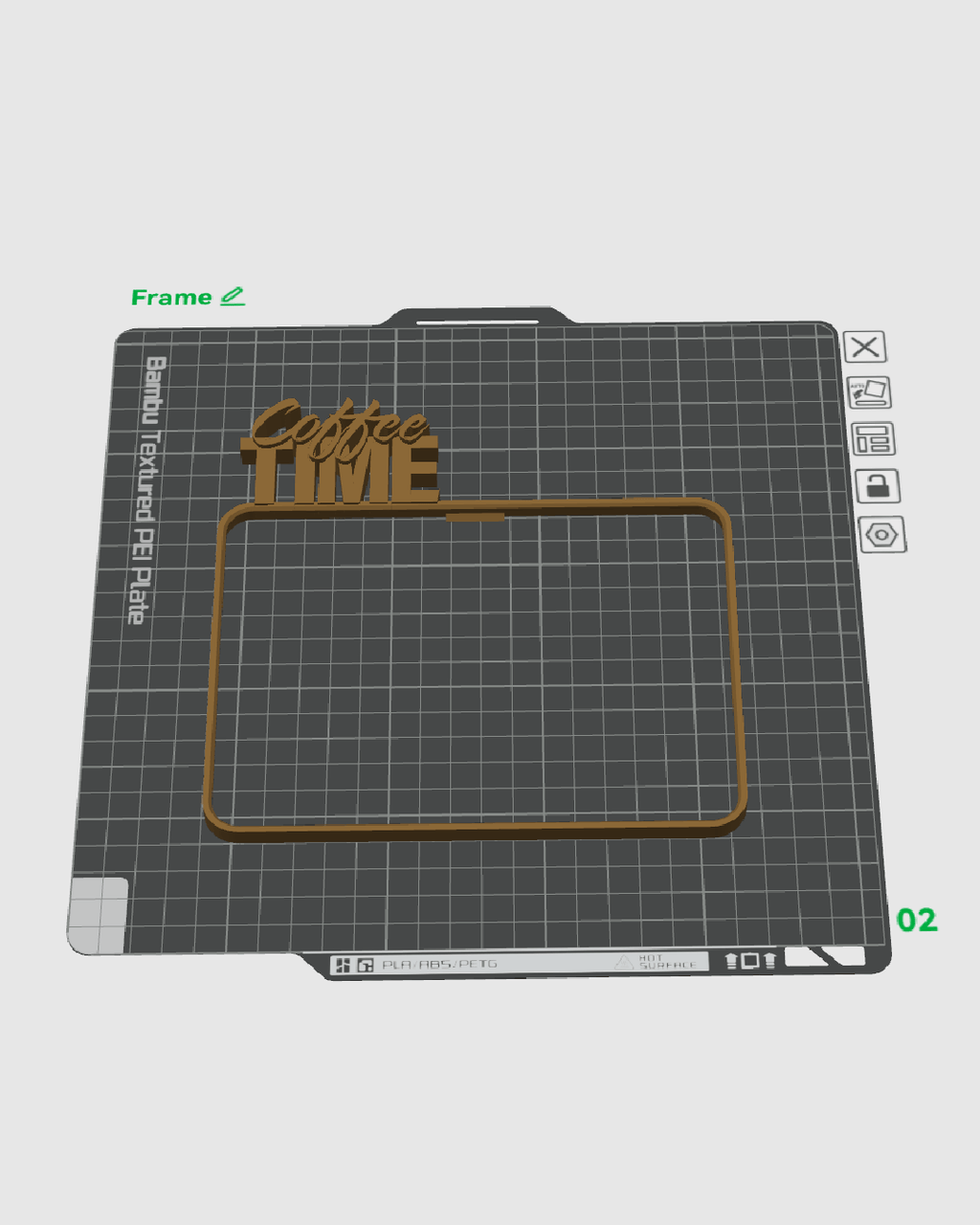Click the small tab atop the frame

point(475,518)
